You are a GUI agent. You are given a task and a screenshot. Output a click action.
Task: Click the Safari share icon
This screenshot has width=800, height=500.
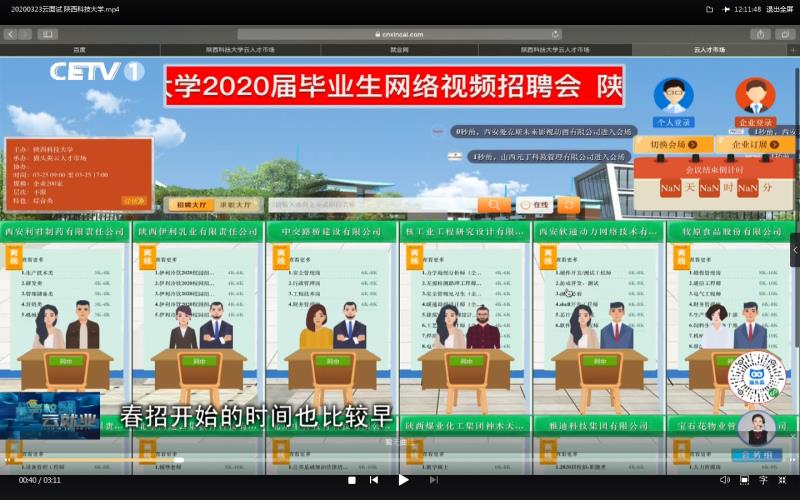click(x=759, y=34)
